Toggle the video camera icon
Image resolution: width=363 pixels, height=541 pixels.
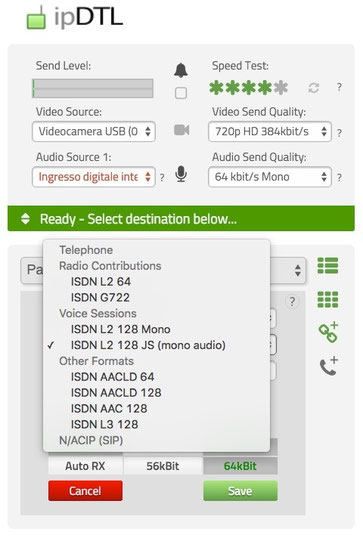pyautogui.click(x=182, y=130)
